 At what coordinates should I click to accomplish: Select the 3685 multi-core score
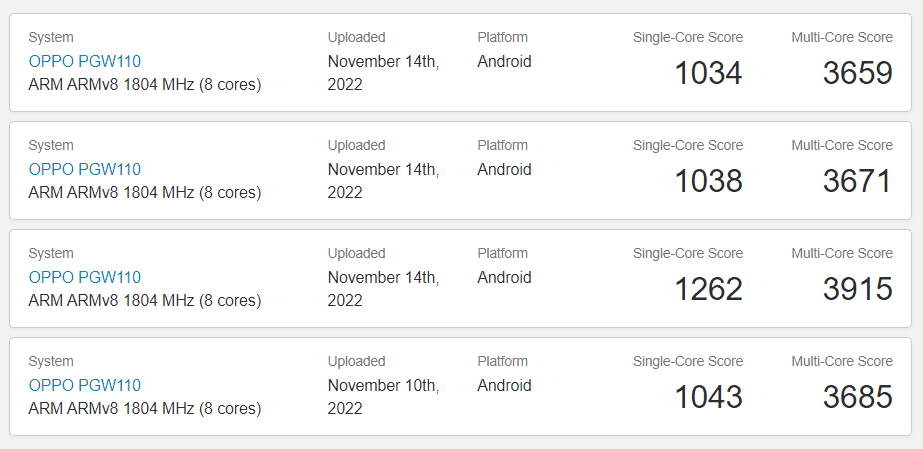click(858, 397)
